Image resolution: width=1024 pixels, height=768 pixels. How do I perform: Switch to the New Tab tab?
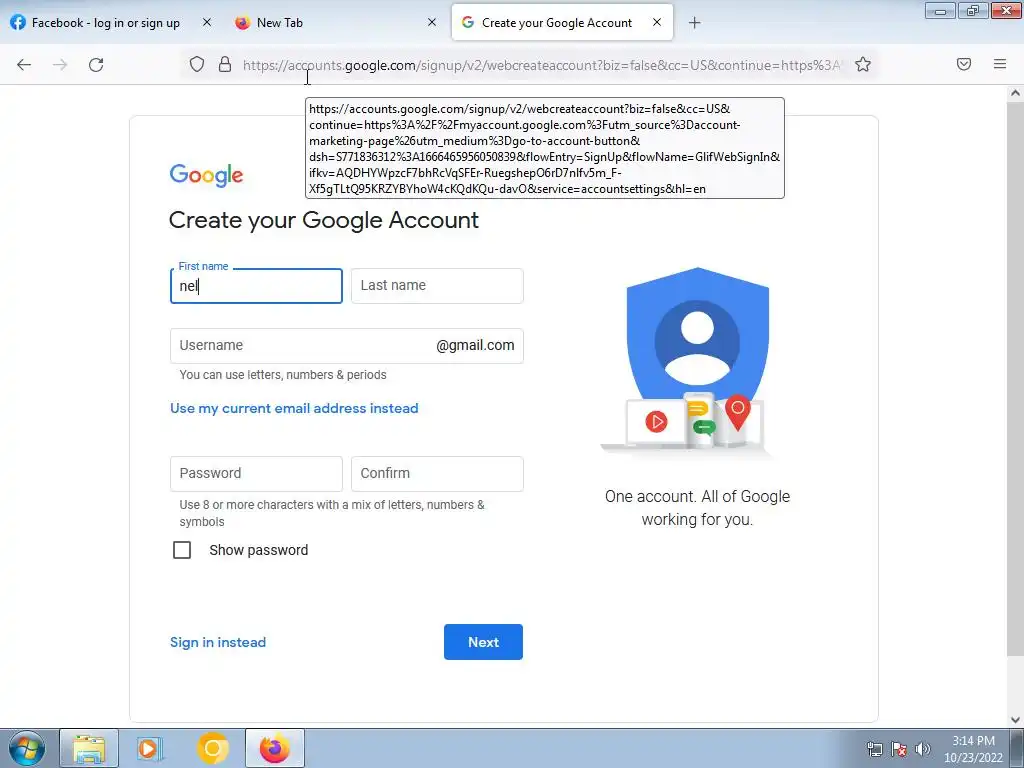pyautogui.click(x=336, y=22)
